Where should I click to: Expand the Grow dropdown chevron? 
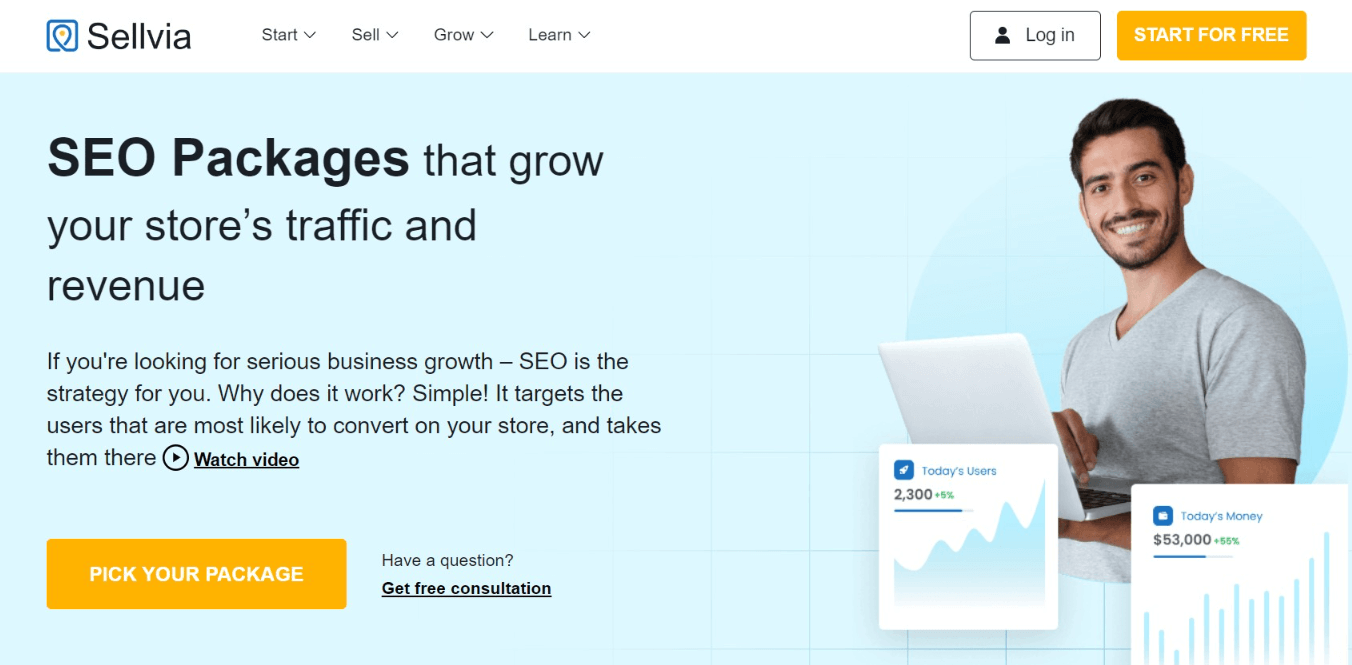[487, 35]
